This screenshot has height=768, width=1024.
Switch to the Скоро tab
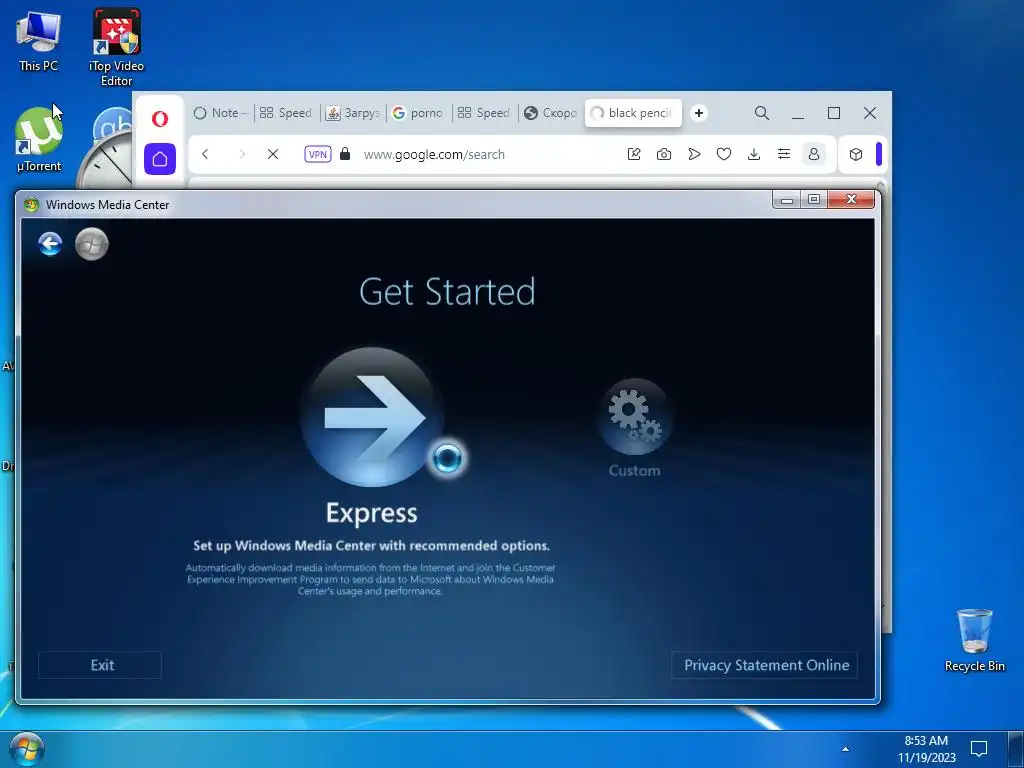(x=551, y=113)
